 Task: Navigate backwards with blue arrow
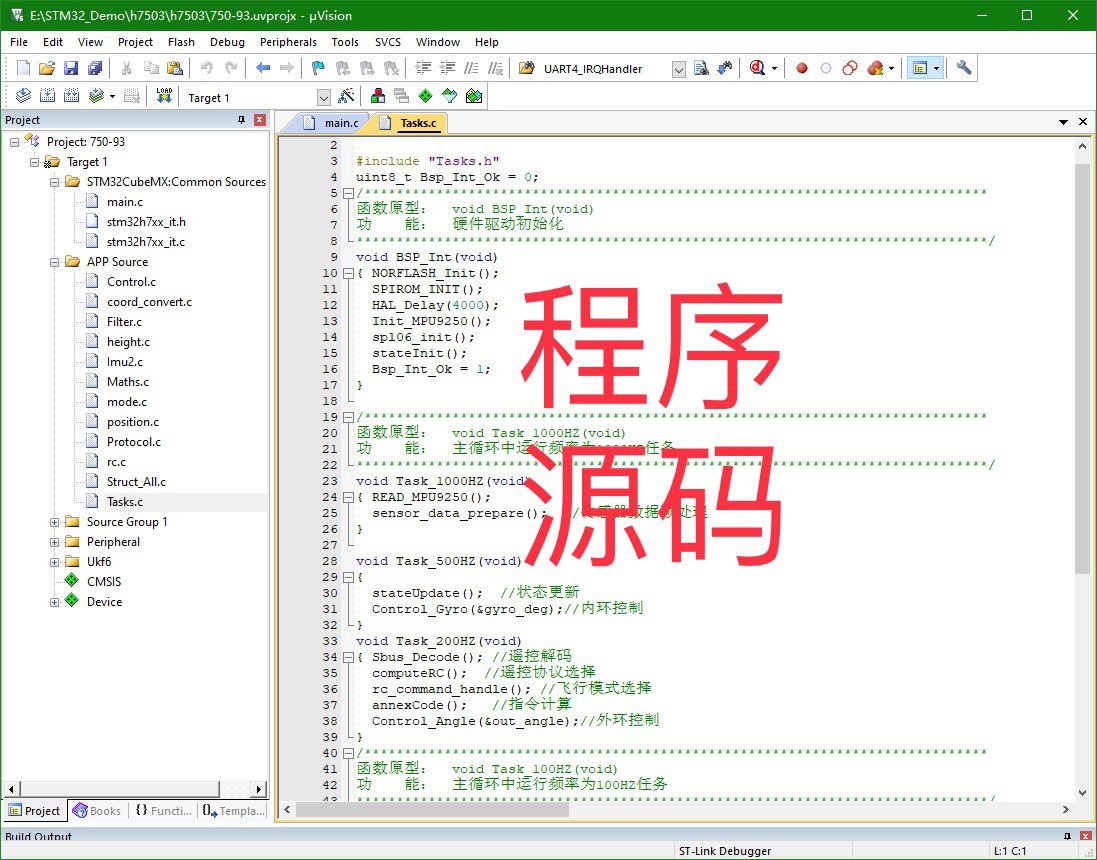tap(263, 68)
